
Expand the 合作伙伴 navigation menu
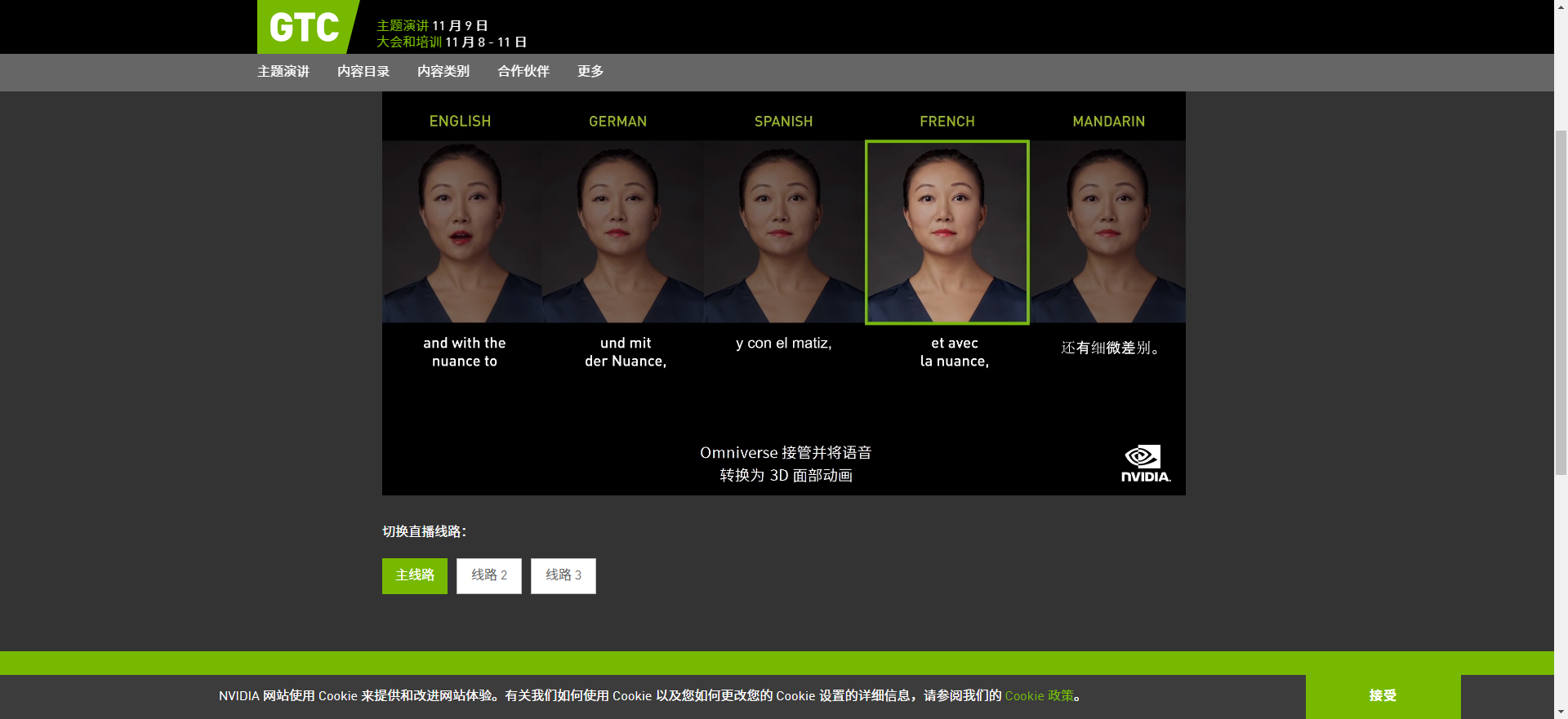523,72
